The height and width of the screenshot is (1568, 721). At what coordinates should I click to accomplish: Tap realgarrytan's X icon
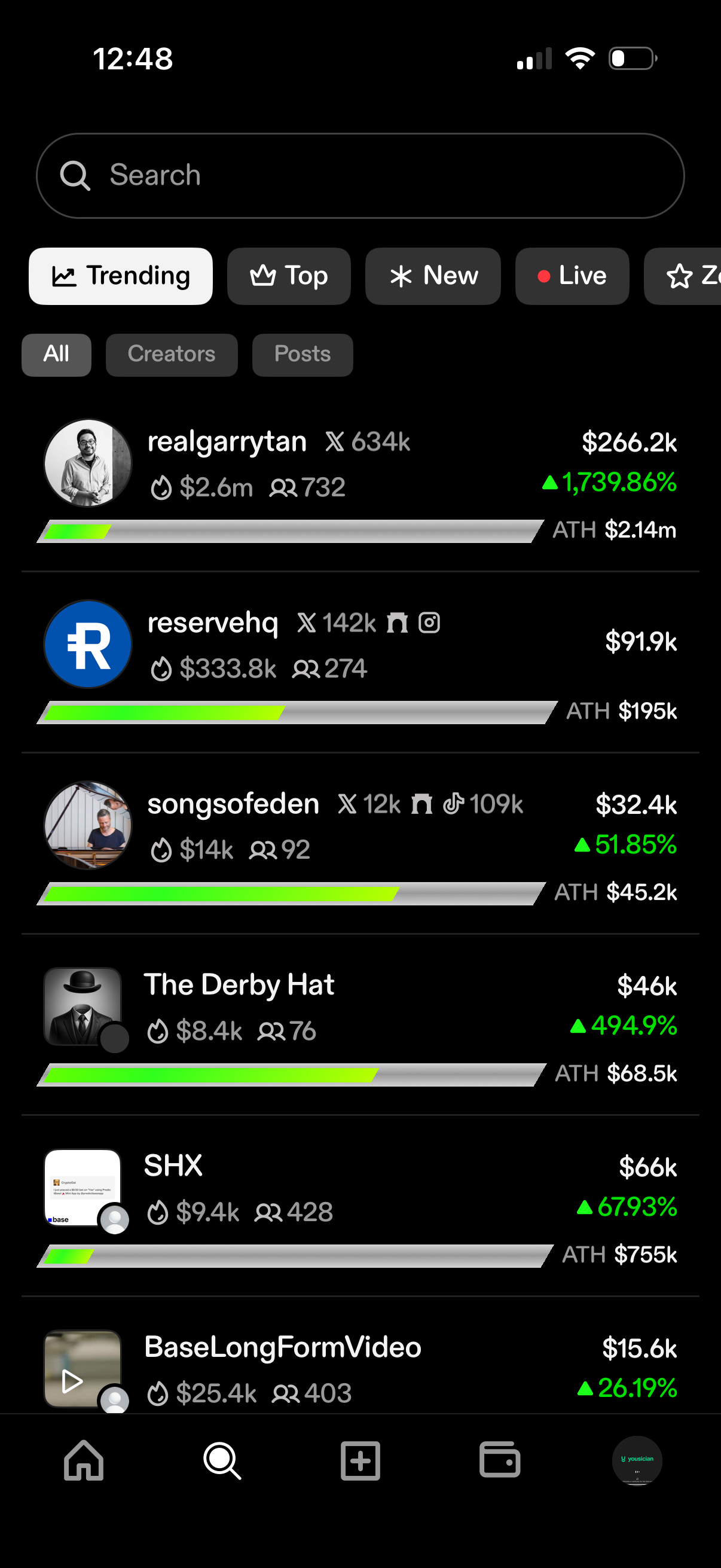tap(334, 442)
